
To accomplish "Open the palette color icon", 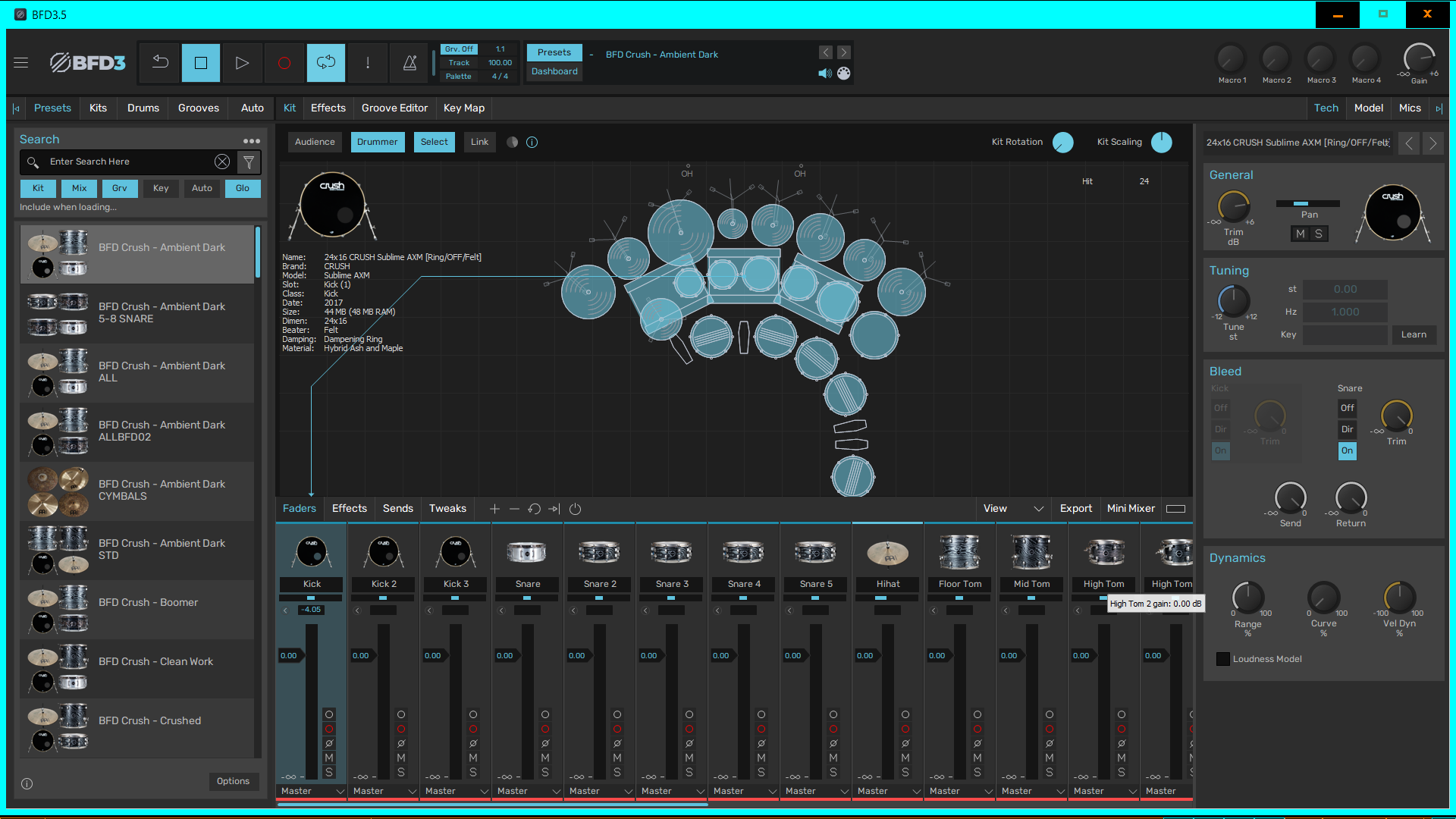I will [x=844, y=74].
